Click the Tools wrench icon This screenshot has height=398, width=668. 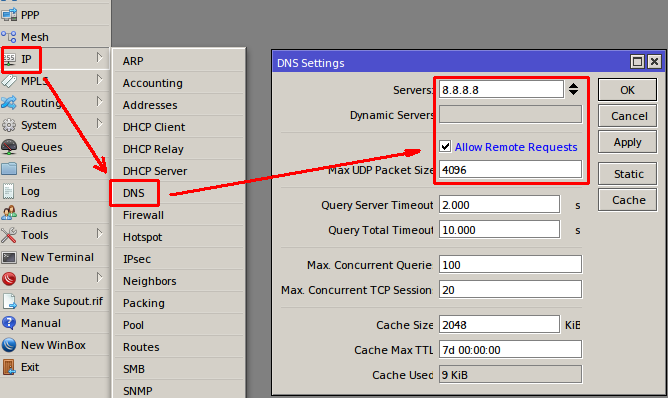[x=9, y=235]
